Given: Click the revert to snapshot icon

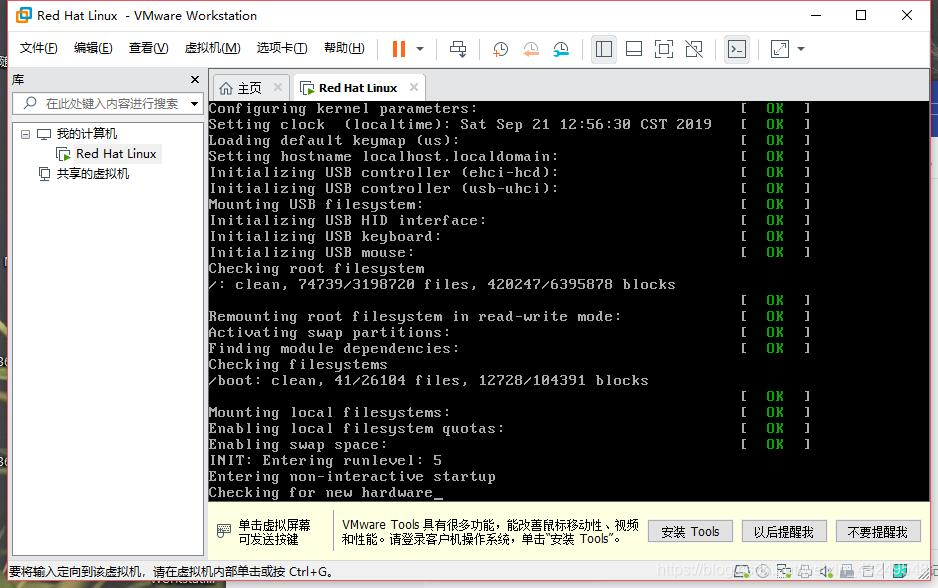Looking at the screenshot, I should tap(531, 49).
